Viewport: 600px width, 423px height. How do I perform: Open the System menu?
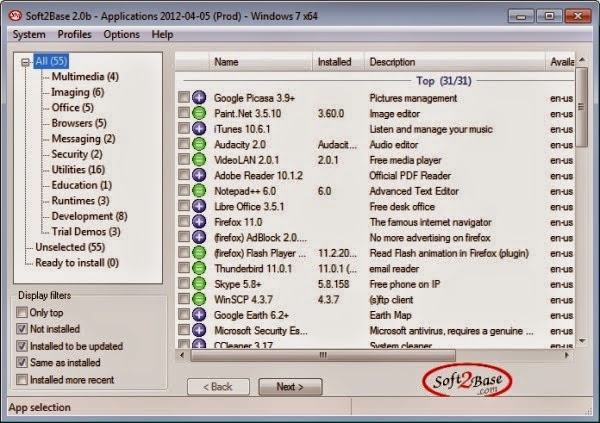29,34
